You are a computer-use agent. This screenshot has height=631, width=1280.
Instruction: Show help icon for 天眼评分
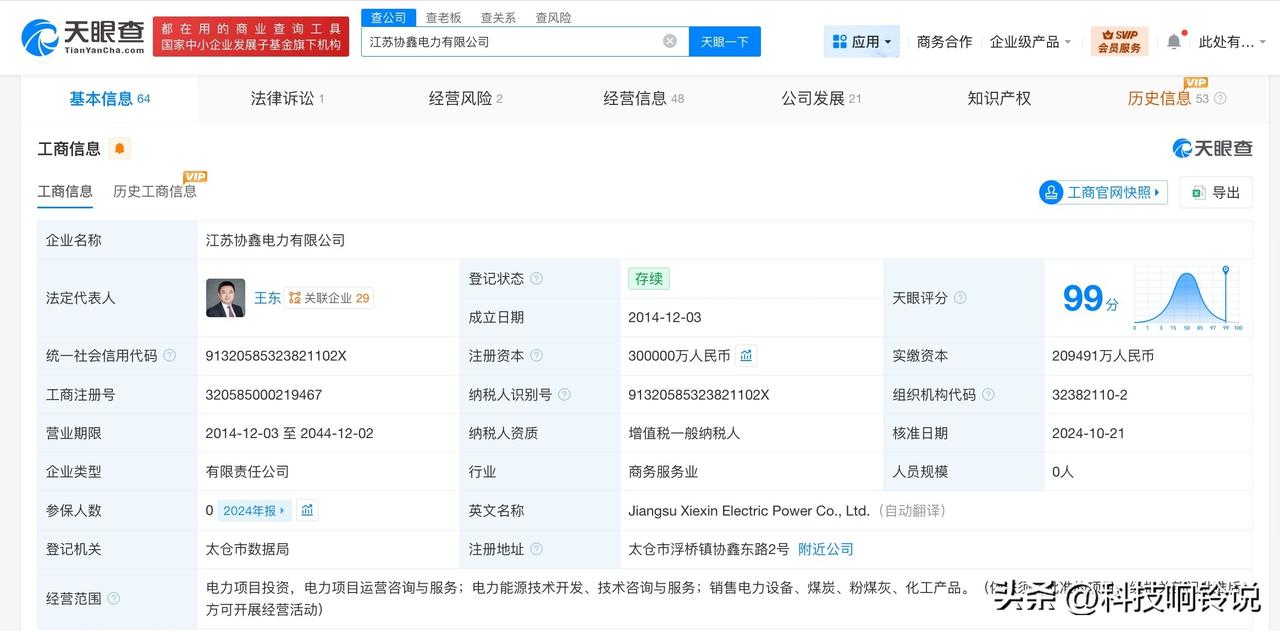960,298
